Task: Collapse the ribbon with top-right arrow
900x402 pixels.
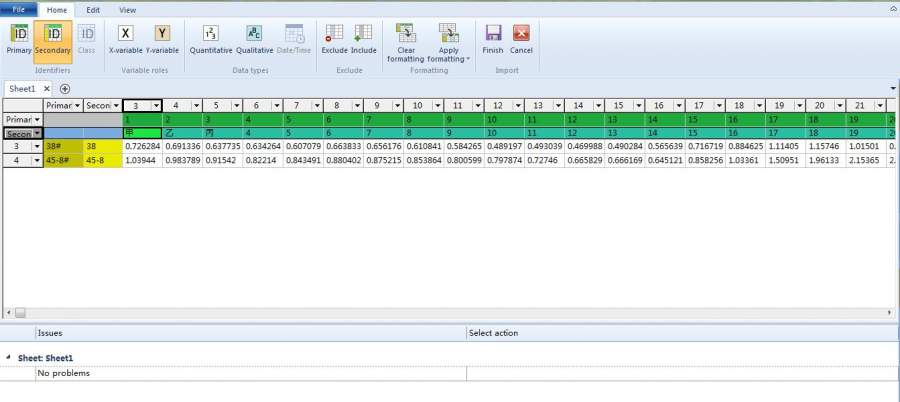Action: [893, 9]
